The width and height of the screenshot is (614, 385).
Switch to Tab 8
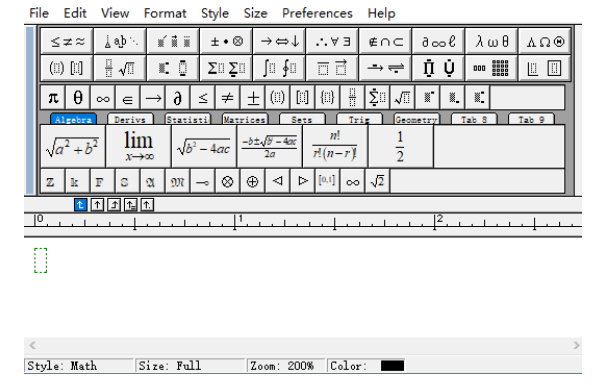click(474, 119)
